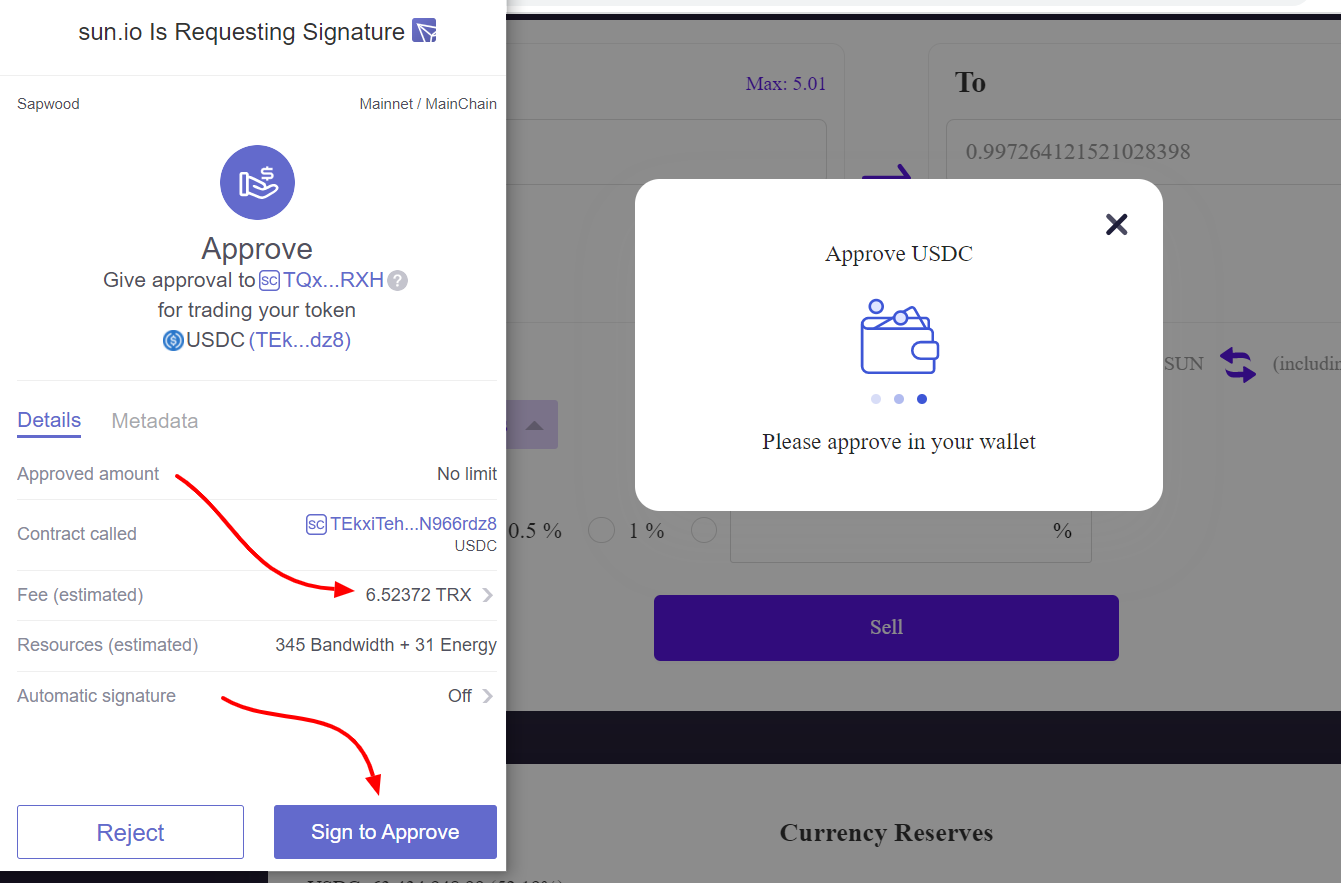Viewport: 1341px width, 883px height.
Task: Click the custom slippage percentage input field
Action: tap(910, 530)
